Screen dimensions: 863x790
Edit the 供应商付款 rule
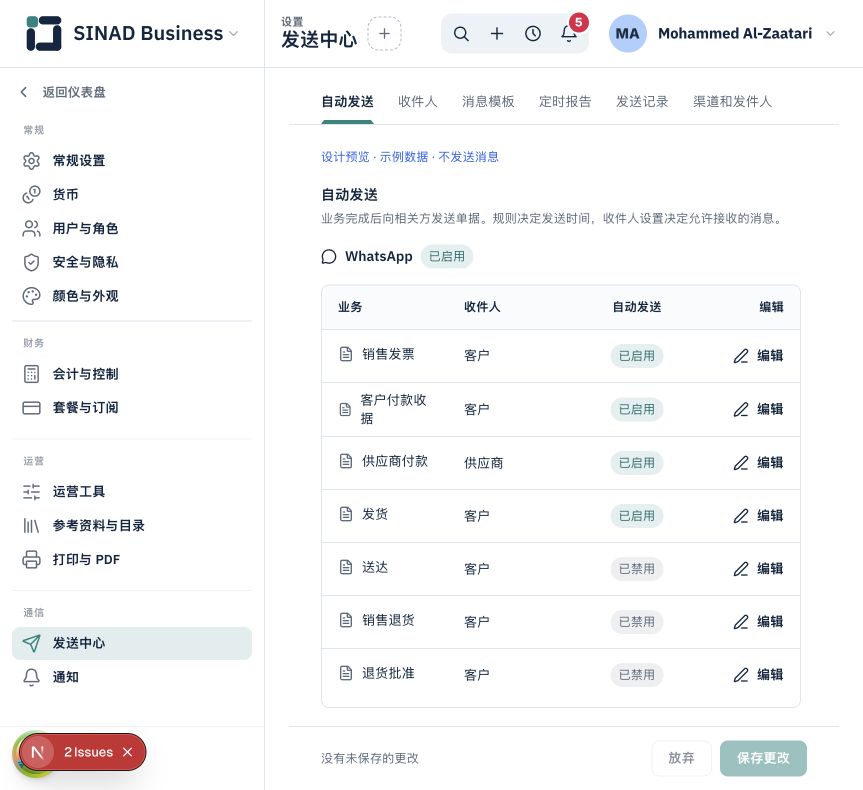click(758, 463)
